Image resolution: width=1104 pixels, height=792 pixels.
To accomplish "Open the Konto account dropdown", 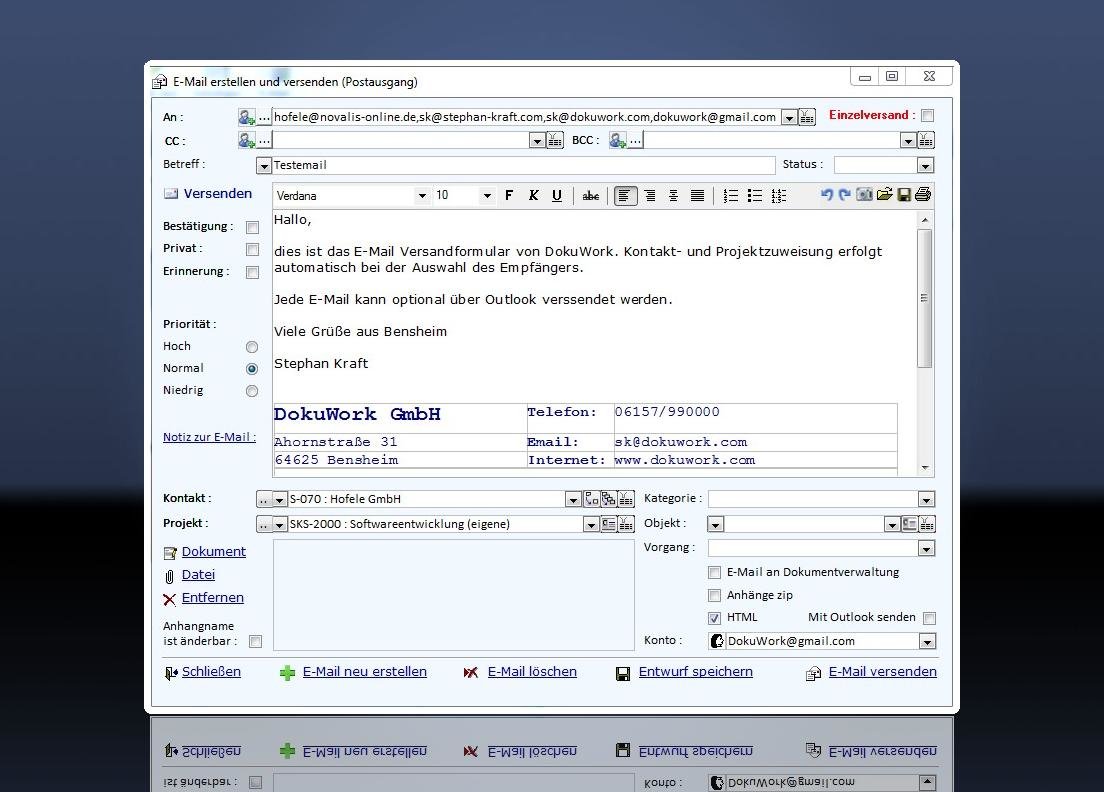I will pos(927,641).
